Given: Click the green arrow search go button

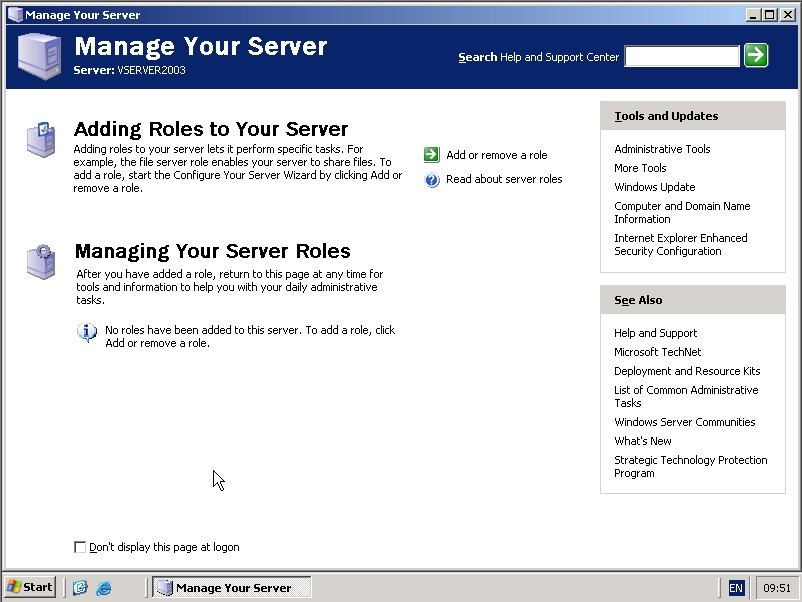Looking at the screenshot, I should (756, 56).
